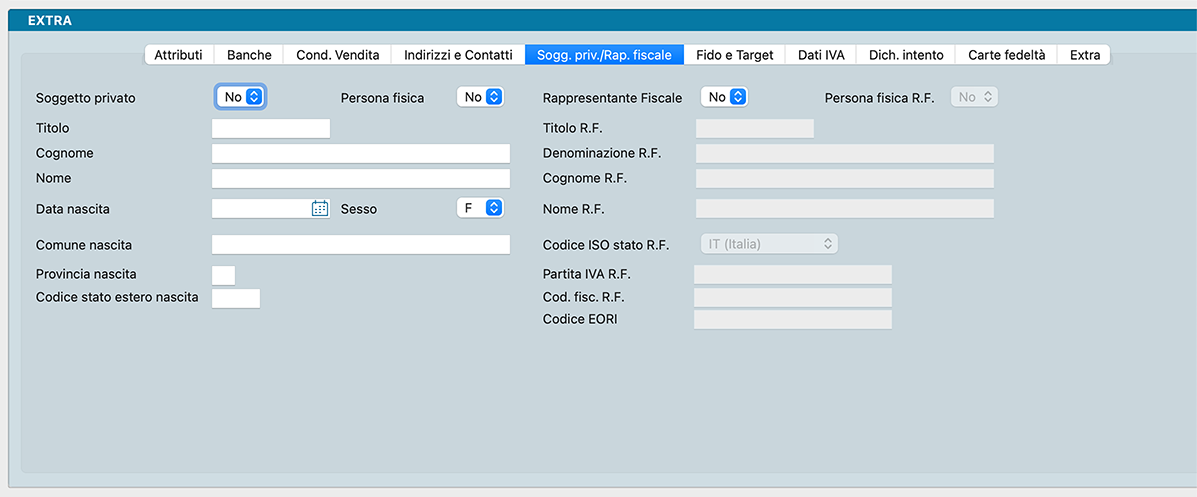Screen dimensions: 1197x497
Task: Click the Nome text field
Action: pos(360,178)
